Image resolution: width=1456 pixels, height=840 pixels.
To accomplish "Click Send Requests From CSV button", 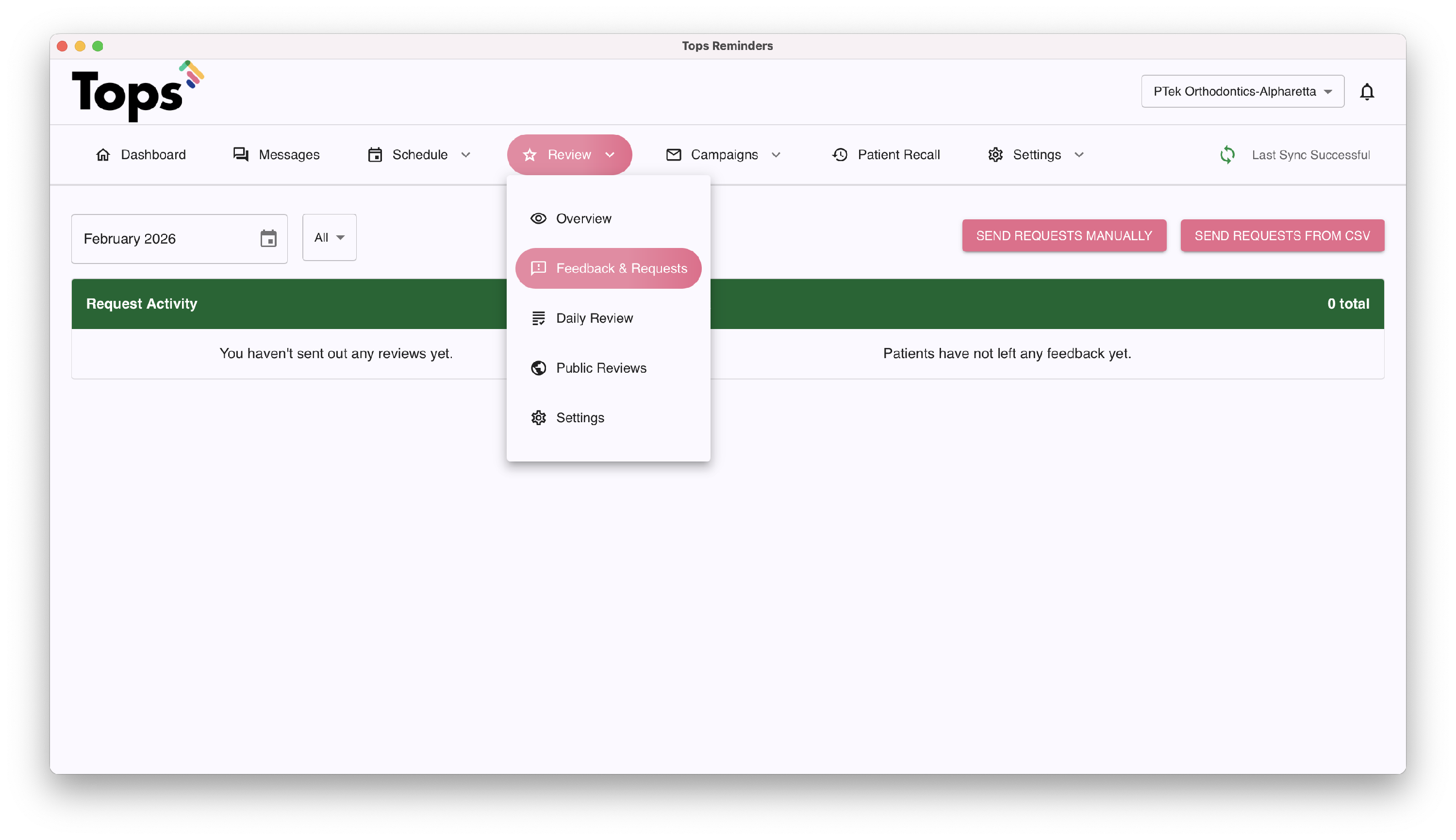I will (x=1282, y=235).
